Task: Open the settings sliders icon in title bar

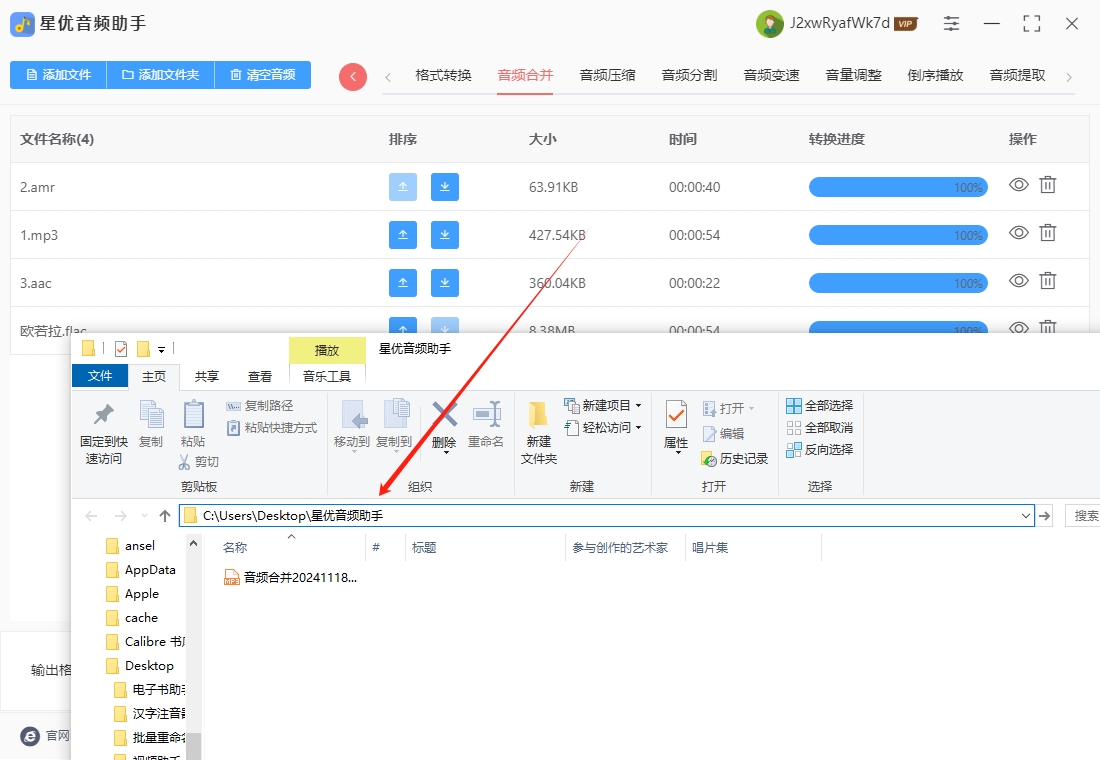Action: [x=951, y=23]
